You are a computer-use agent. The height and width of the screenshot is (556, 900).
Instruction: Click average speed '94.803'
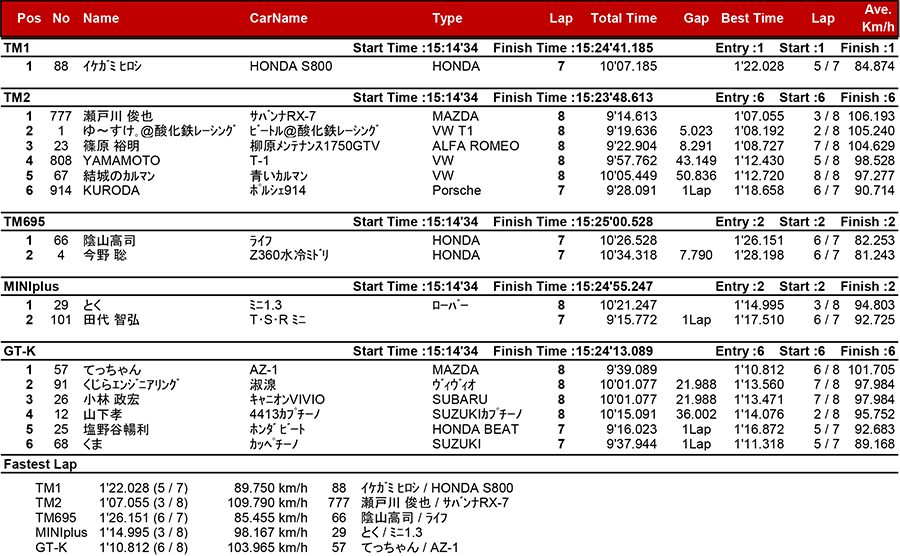point(874,306)
